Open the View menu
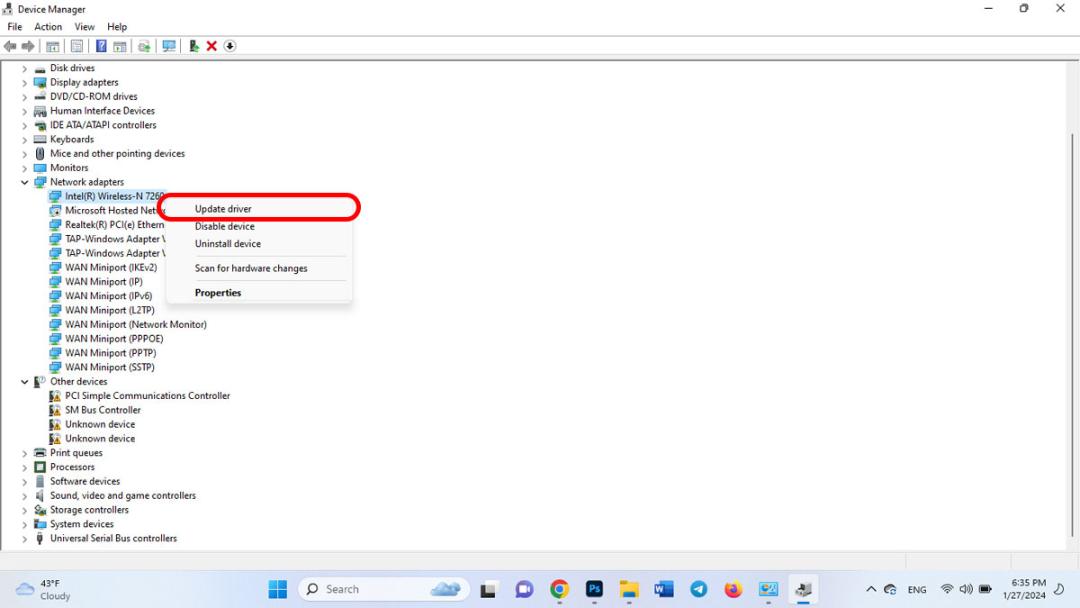This screenshot has height=608, width=1080. pos(85,27)
